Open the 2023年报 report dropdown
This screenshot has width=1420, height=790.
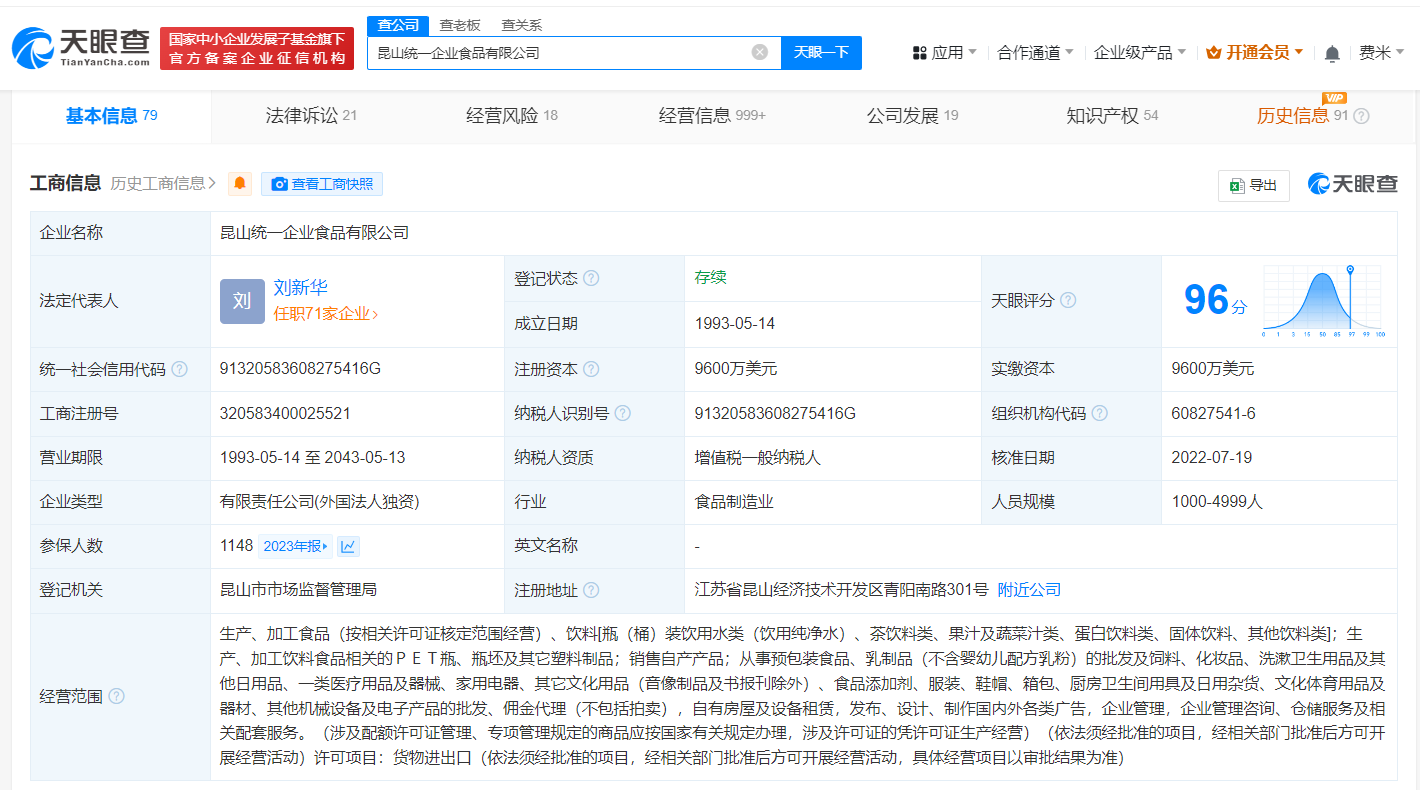click(295, 546)
